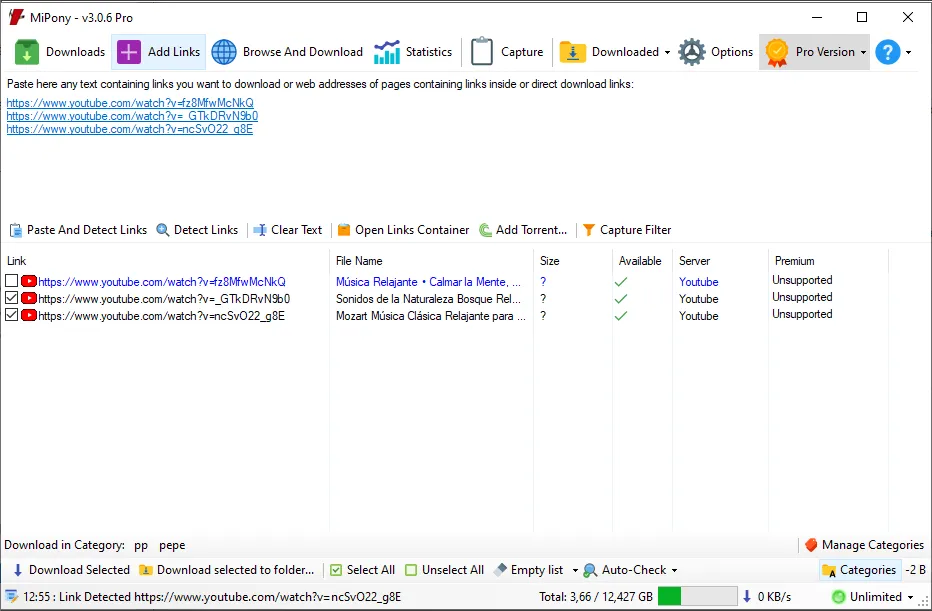
Task: Click the Auto-Check icon
Action: click(x=590, y=570)
